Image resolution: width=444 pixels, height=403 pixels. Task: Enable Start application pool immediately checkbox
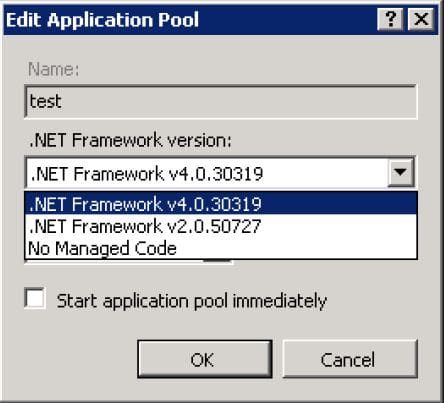tap(35, 298)
